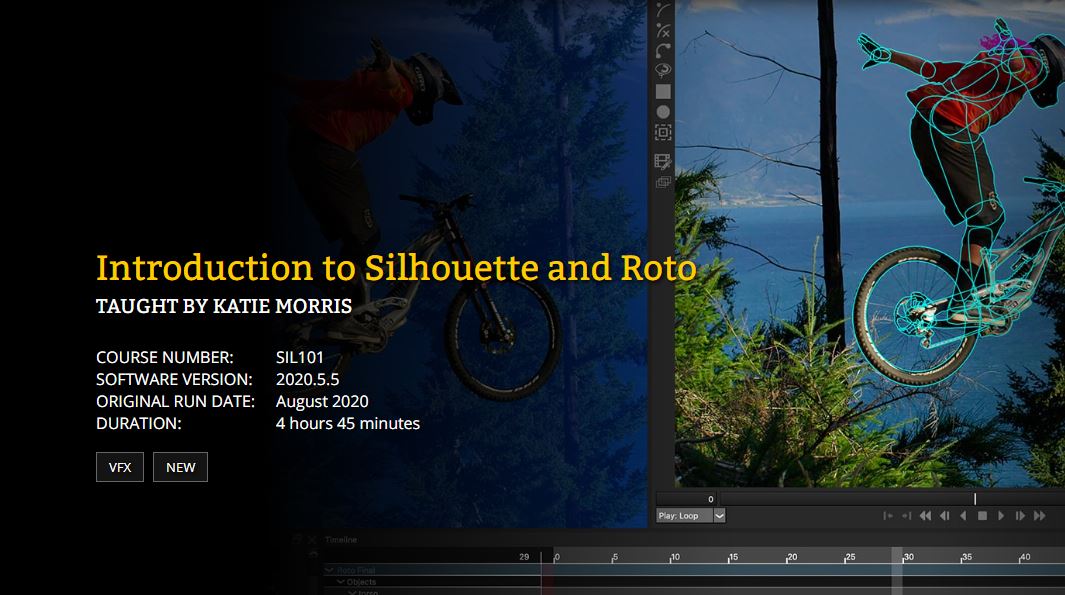
Task: Click frame 35 on the timeline ruler
Action: 967,557
